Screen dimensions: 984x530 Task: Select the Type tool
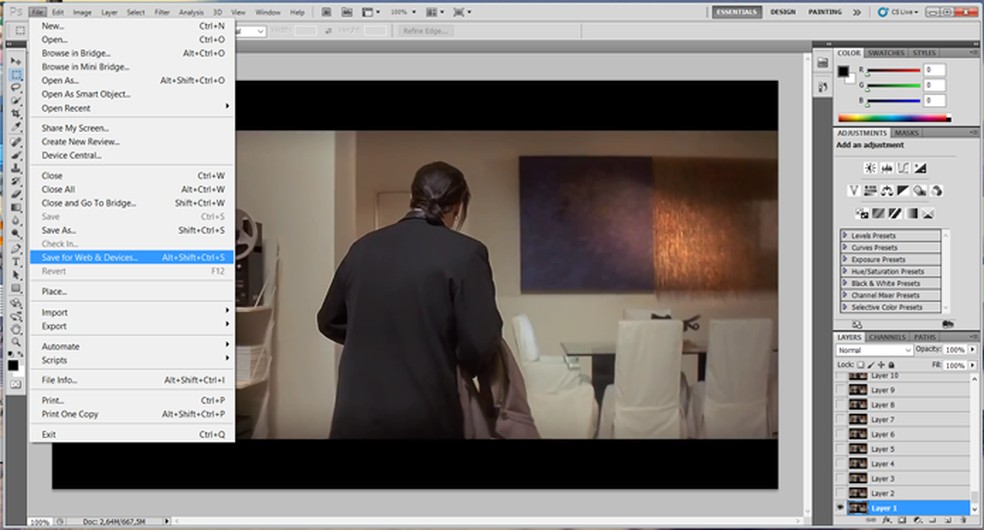(16, 262)
